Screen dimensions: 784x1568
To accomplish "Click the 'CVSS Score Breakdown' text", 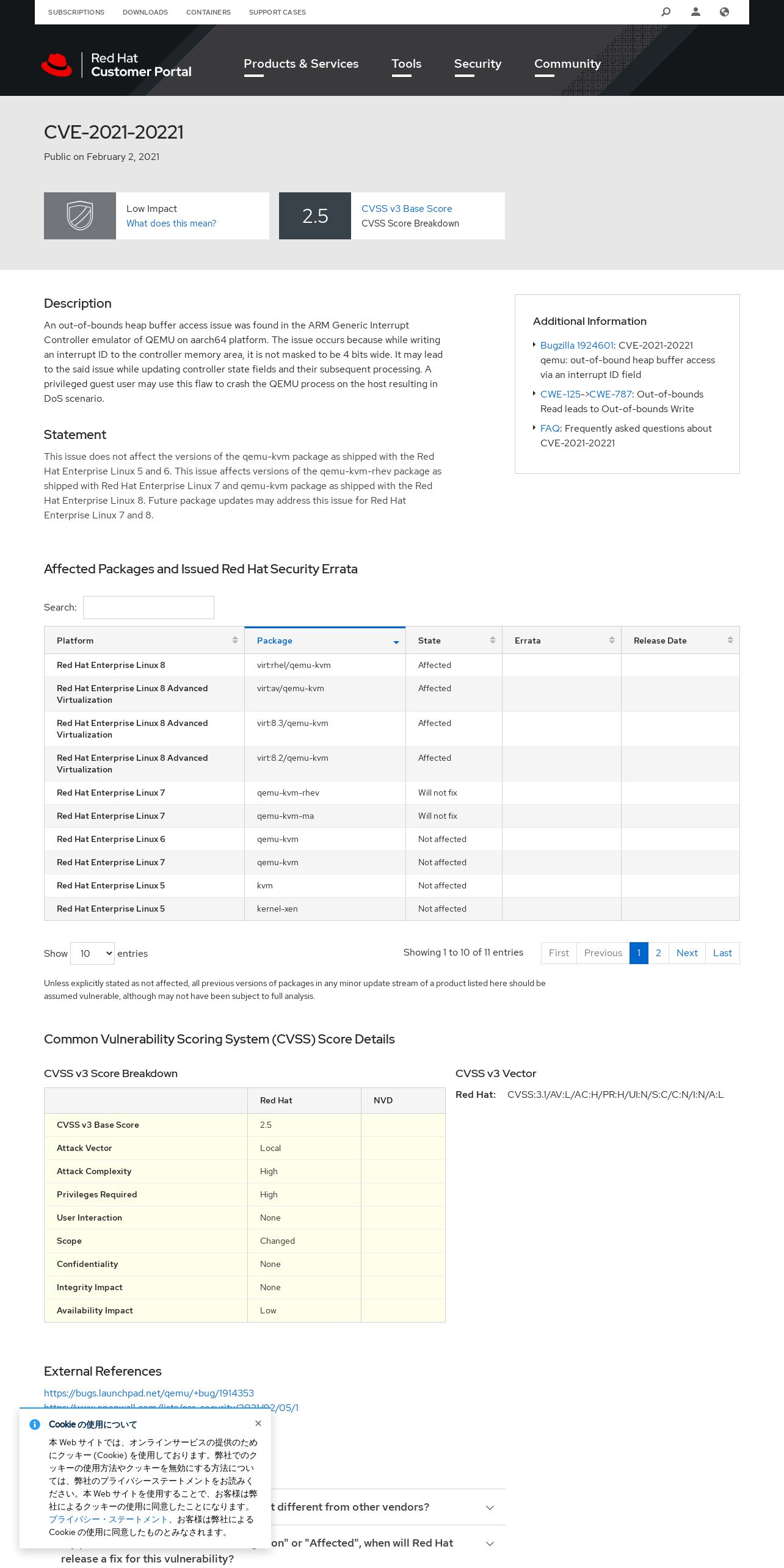I will (410, 223).
